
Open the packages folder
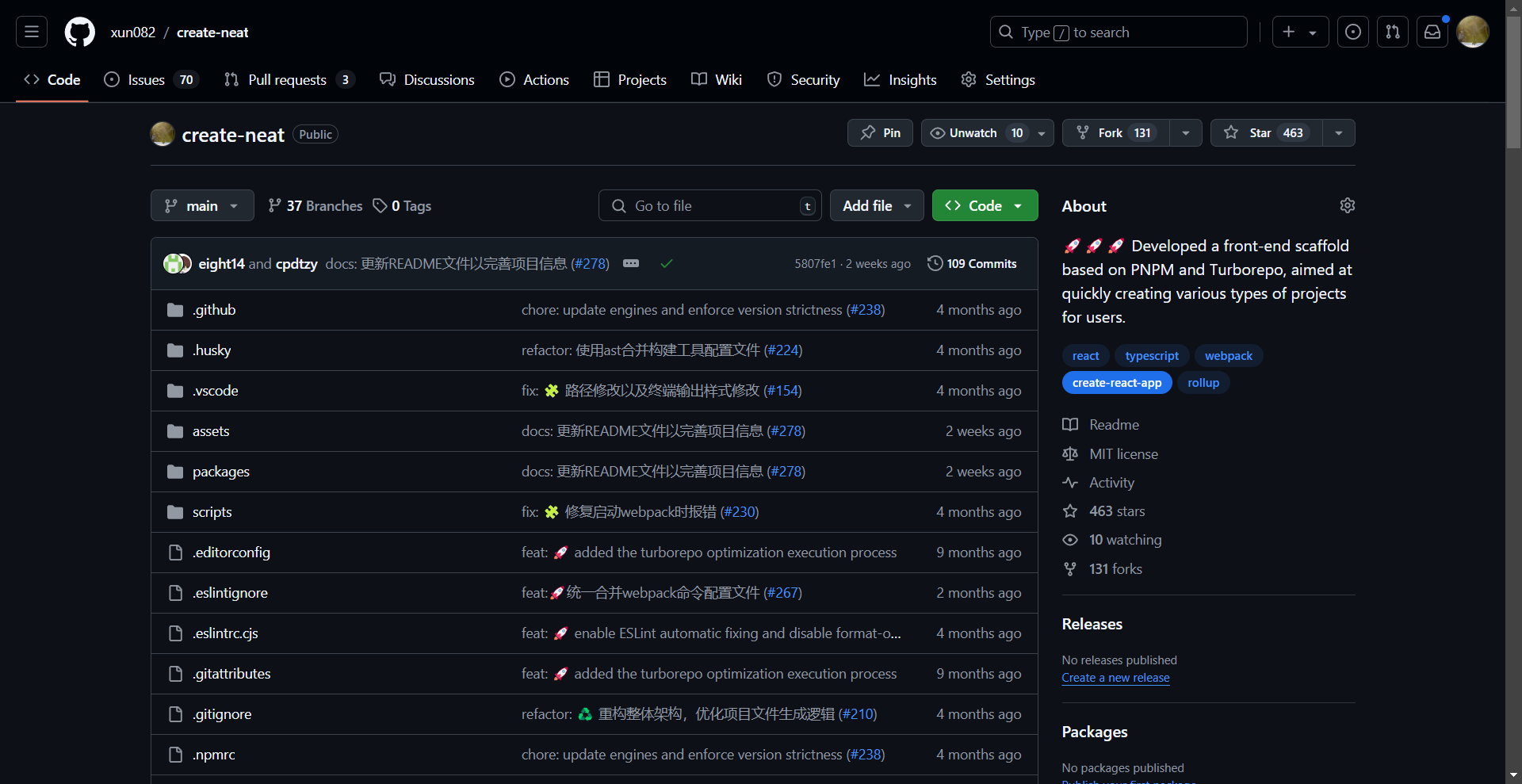point(221,471)
